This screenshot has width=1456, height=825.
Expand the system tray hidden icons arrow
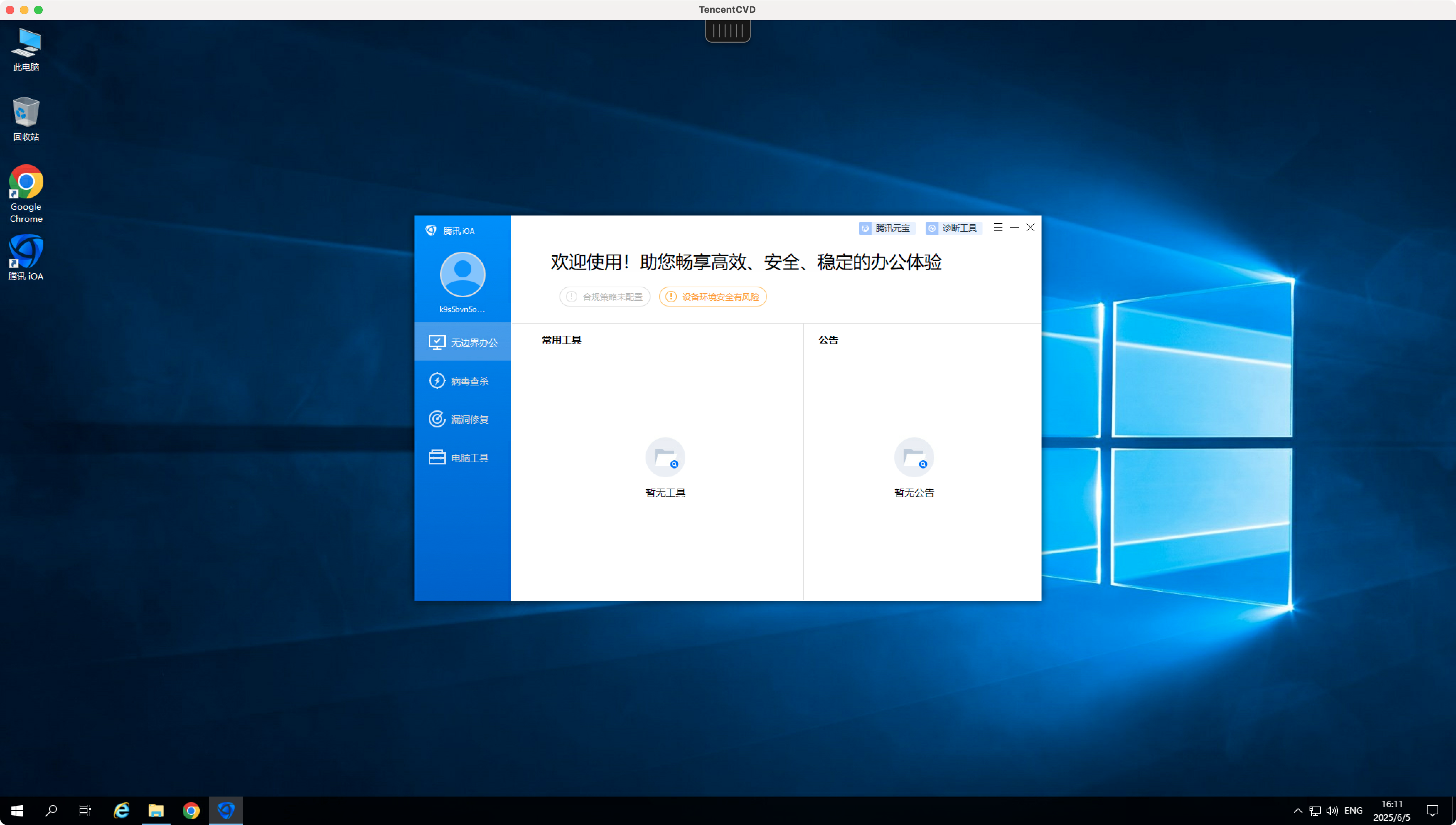[1297, 811]
